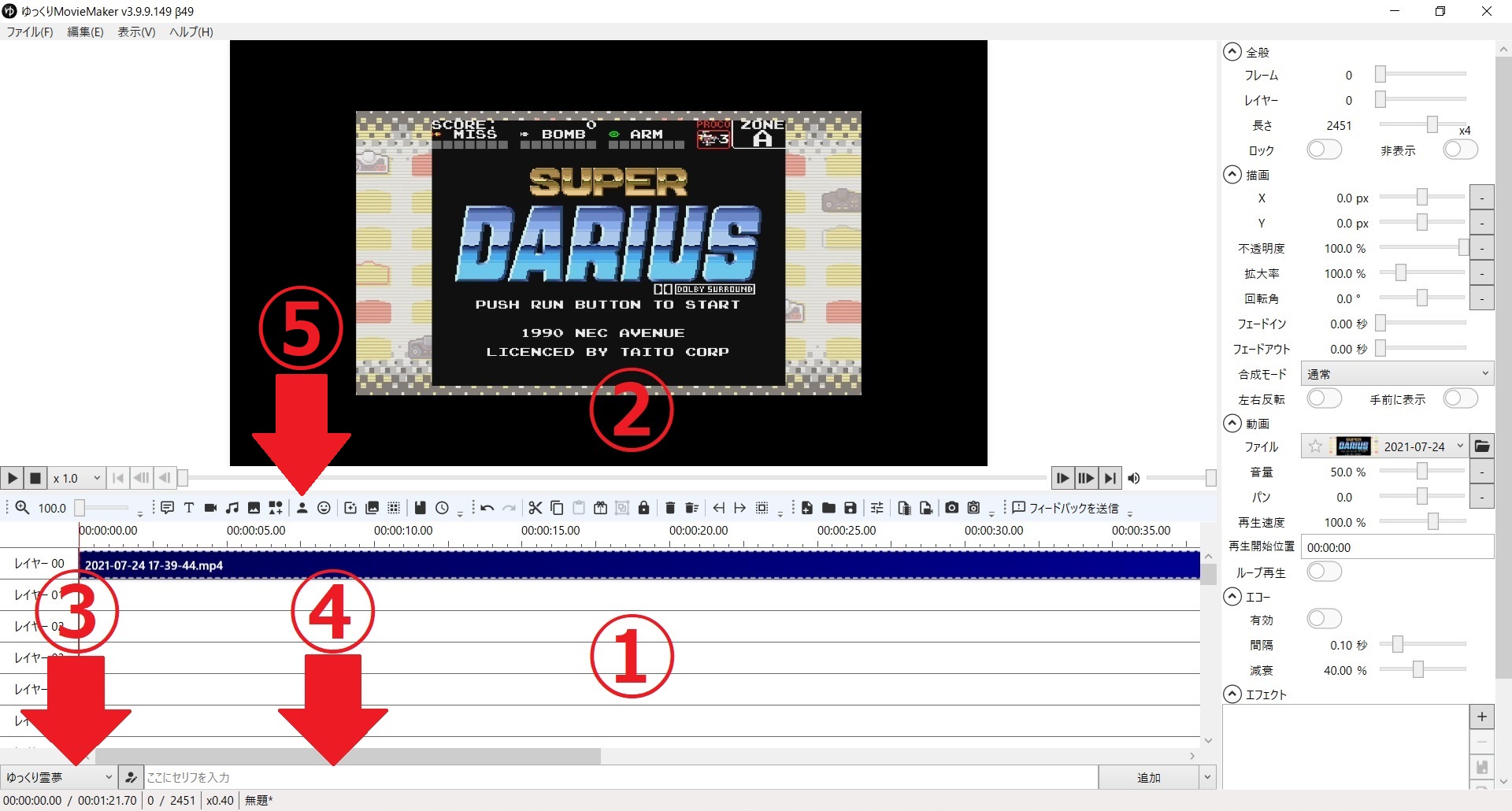Open the 表示(V) menu
Viewport: 1512px width, 811px height.
coord(136,31)
